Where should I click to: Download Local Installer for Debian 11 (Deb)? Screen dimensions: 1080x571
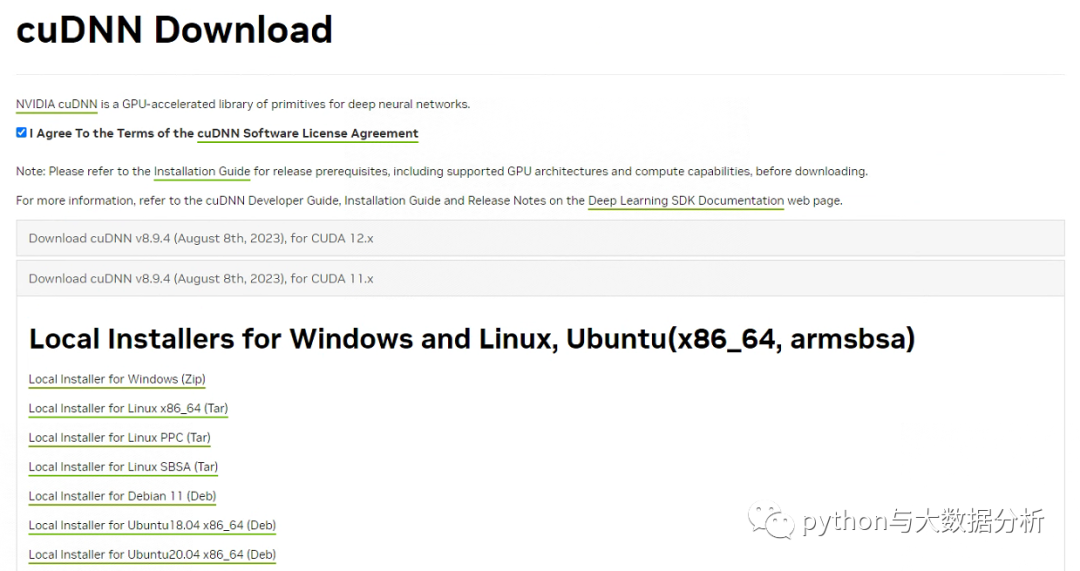tap(123, 496)
